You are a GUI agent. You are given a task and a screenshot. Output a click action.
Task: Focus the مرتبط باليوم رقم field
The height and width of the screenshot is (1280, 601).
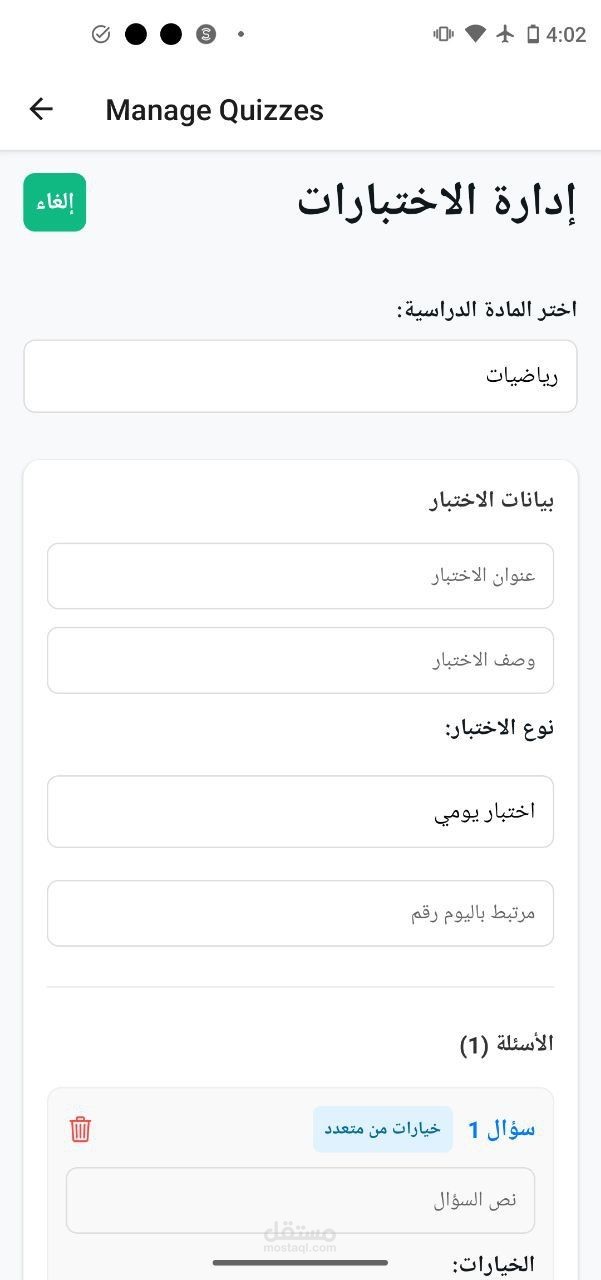(x=300, y=913)
